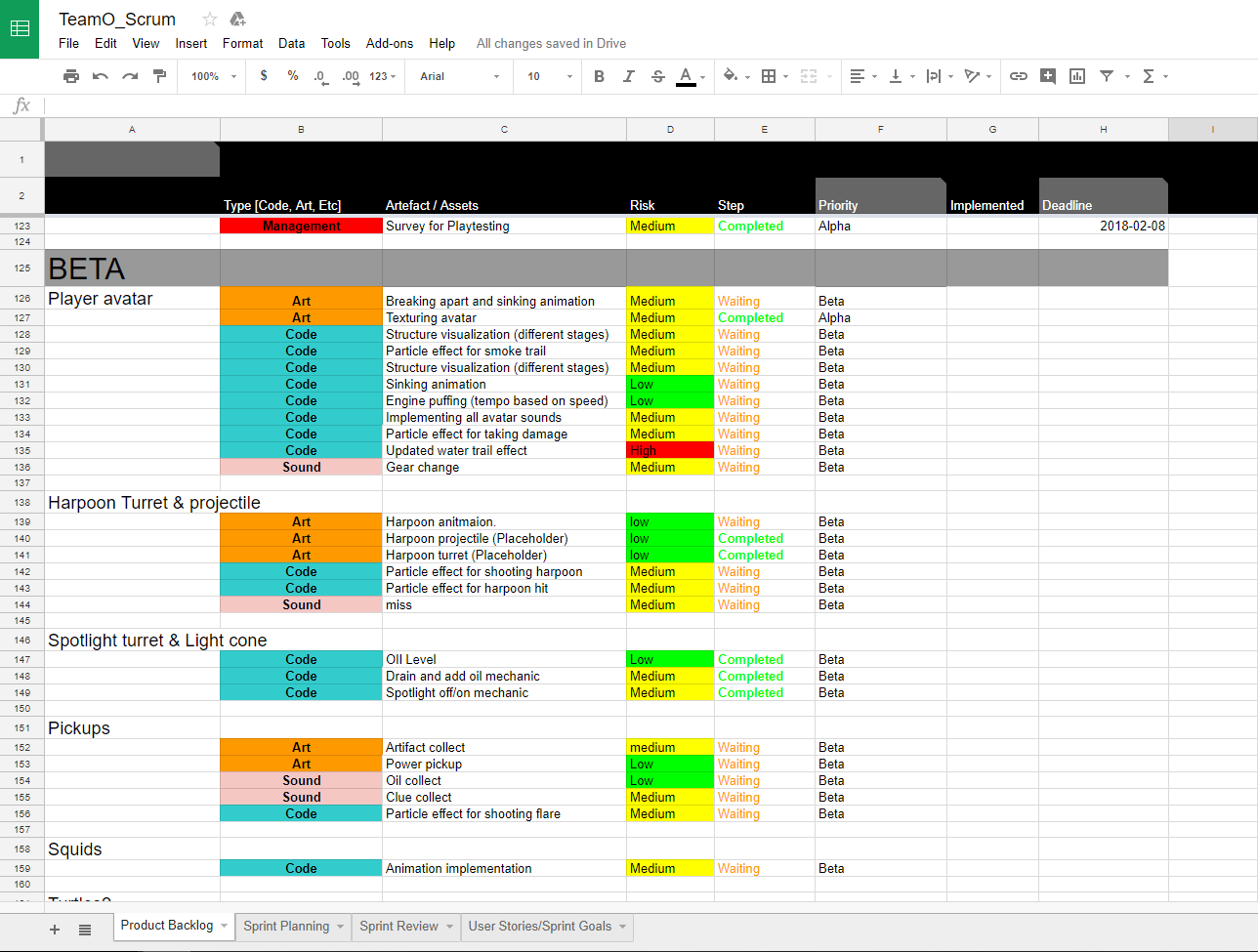Toggle italic formatting

[629, 76]
